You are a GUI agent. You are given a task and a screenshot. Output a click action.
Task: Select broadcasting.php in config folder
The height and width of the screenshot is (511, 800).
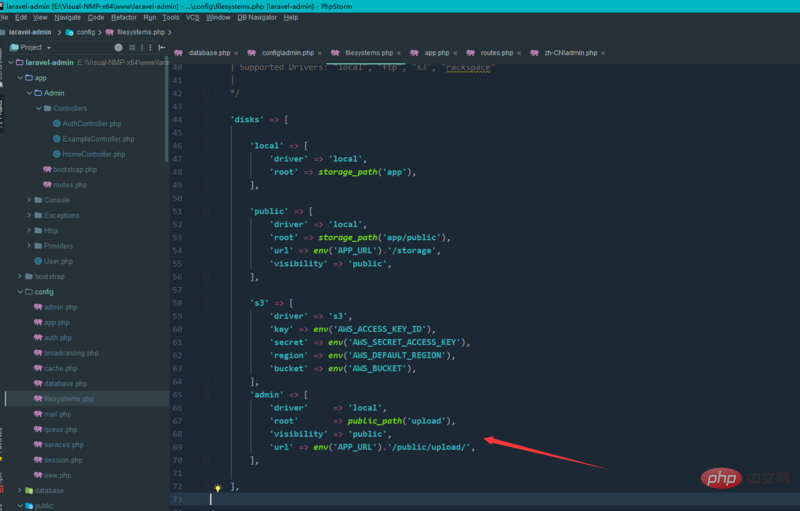pyautogui.click(x=71, y=353)
